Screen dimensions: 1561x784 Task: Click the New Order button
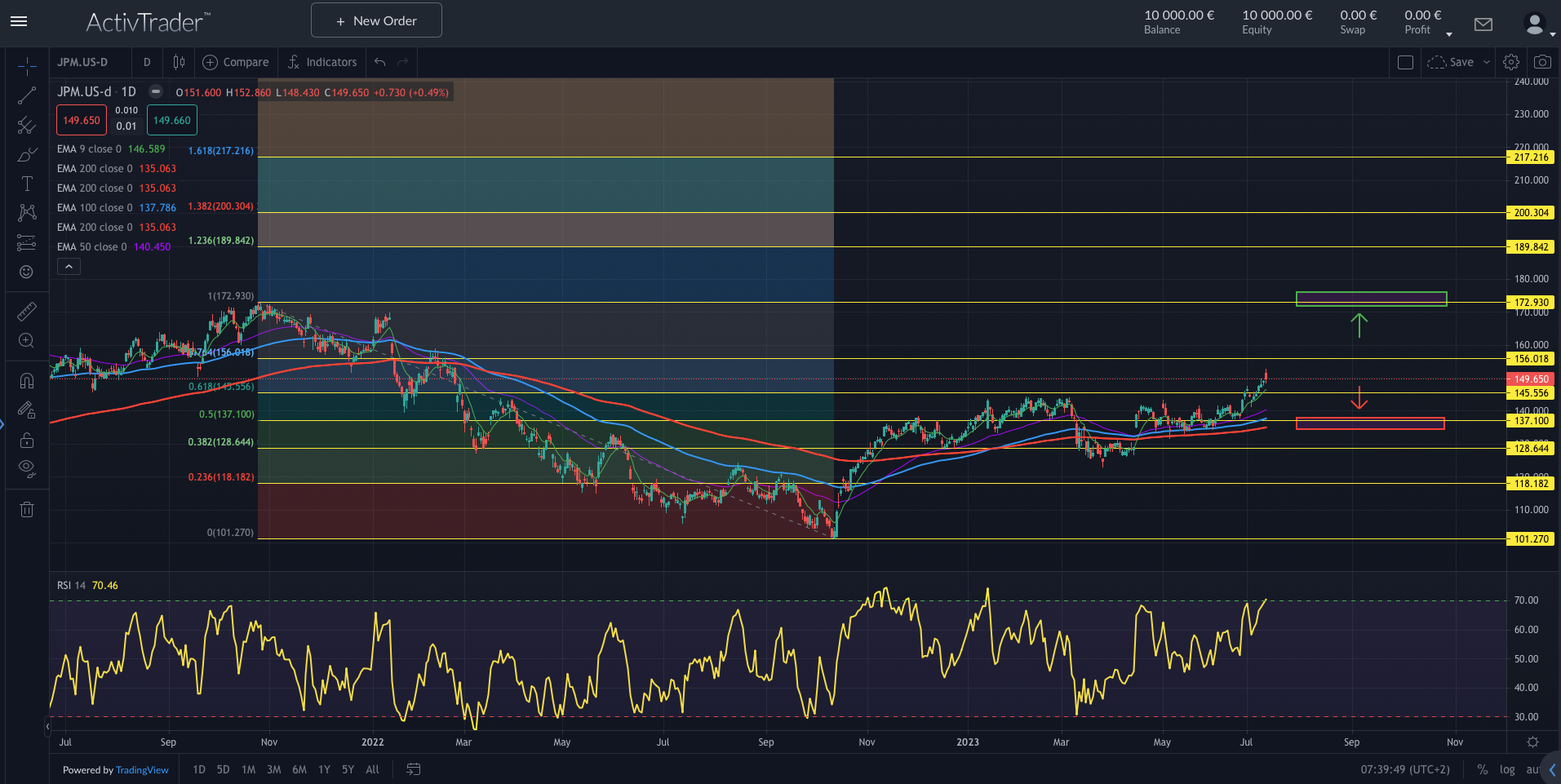pos(376,20)
